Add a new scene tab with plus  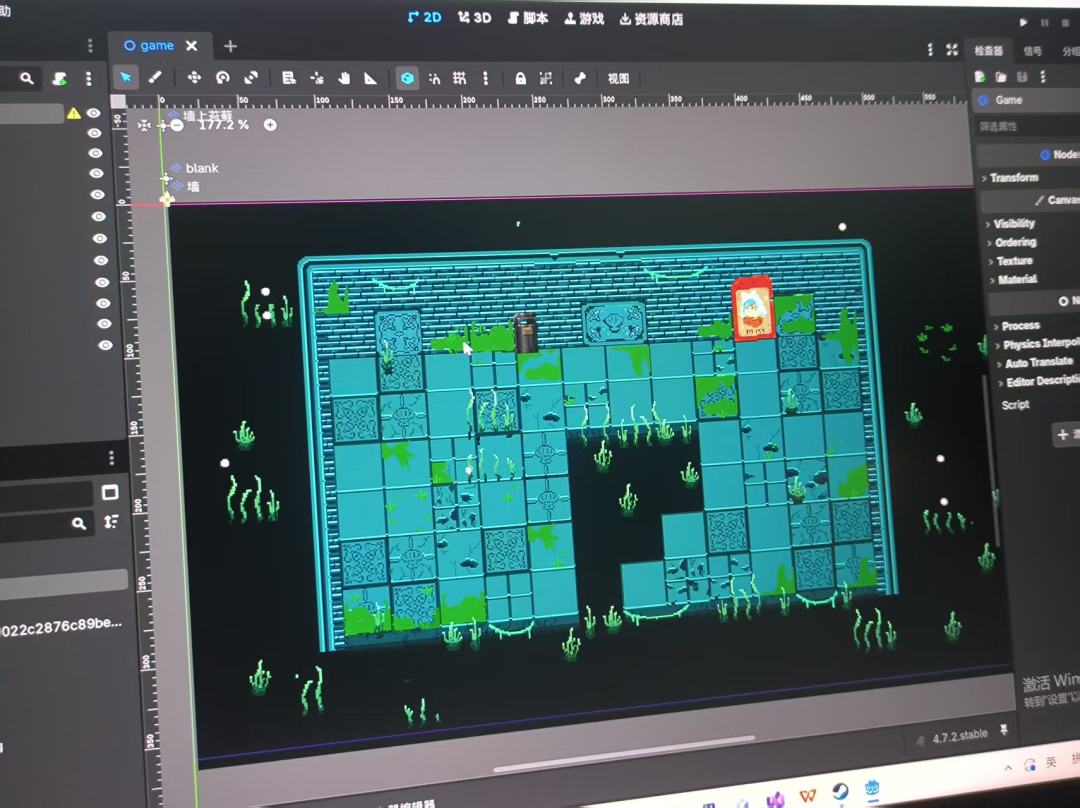click(230, 46)
